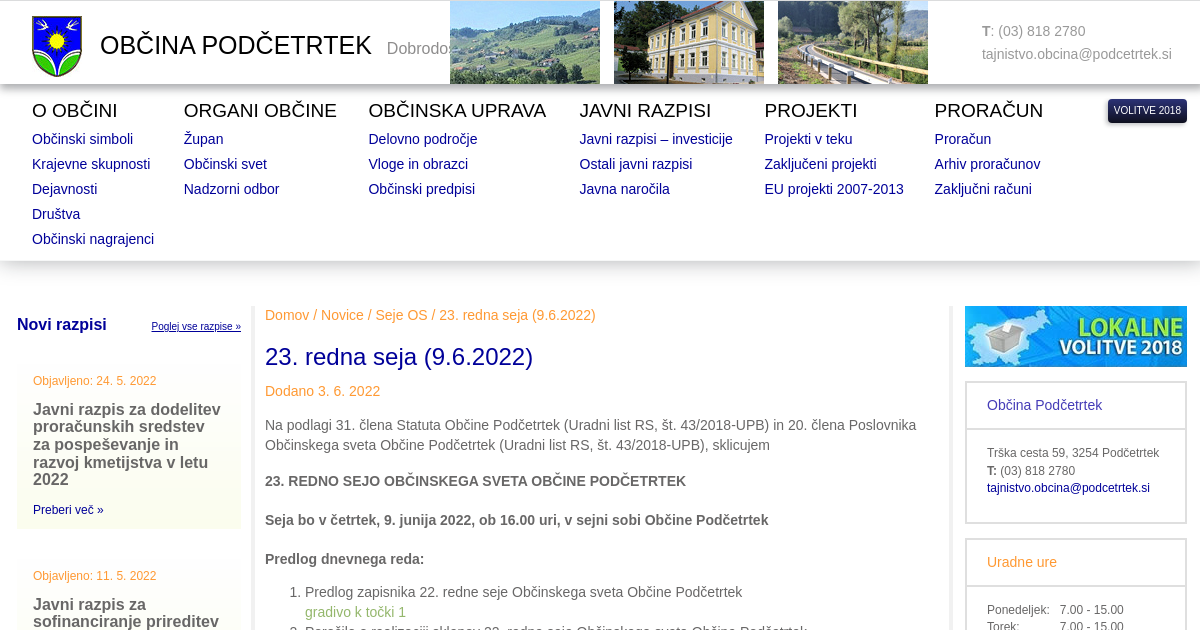Go to Občinski svet page
The image size is (1200, 630).
click(225, 164)
